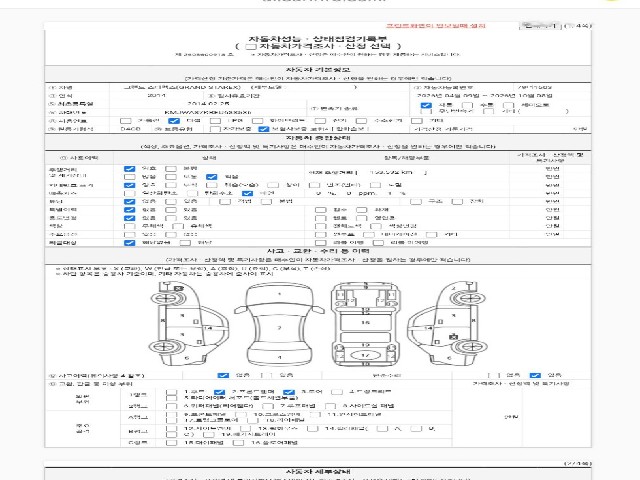Click the blurred button beside the page counter
Image resolution: width=640 pixels, height=480 pixels.
tap(540, 26)
